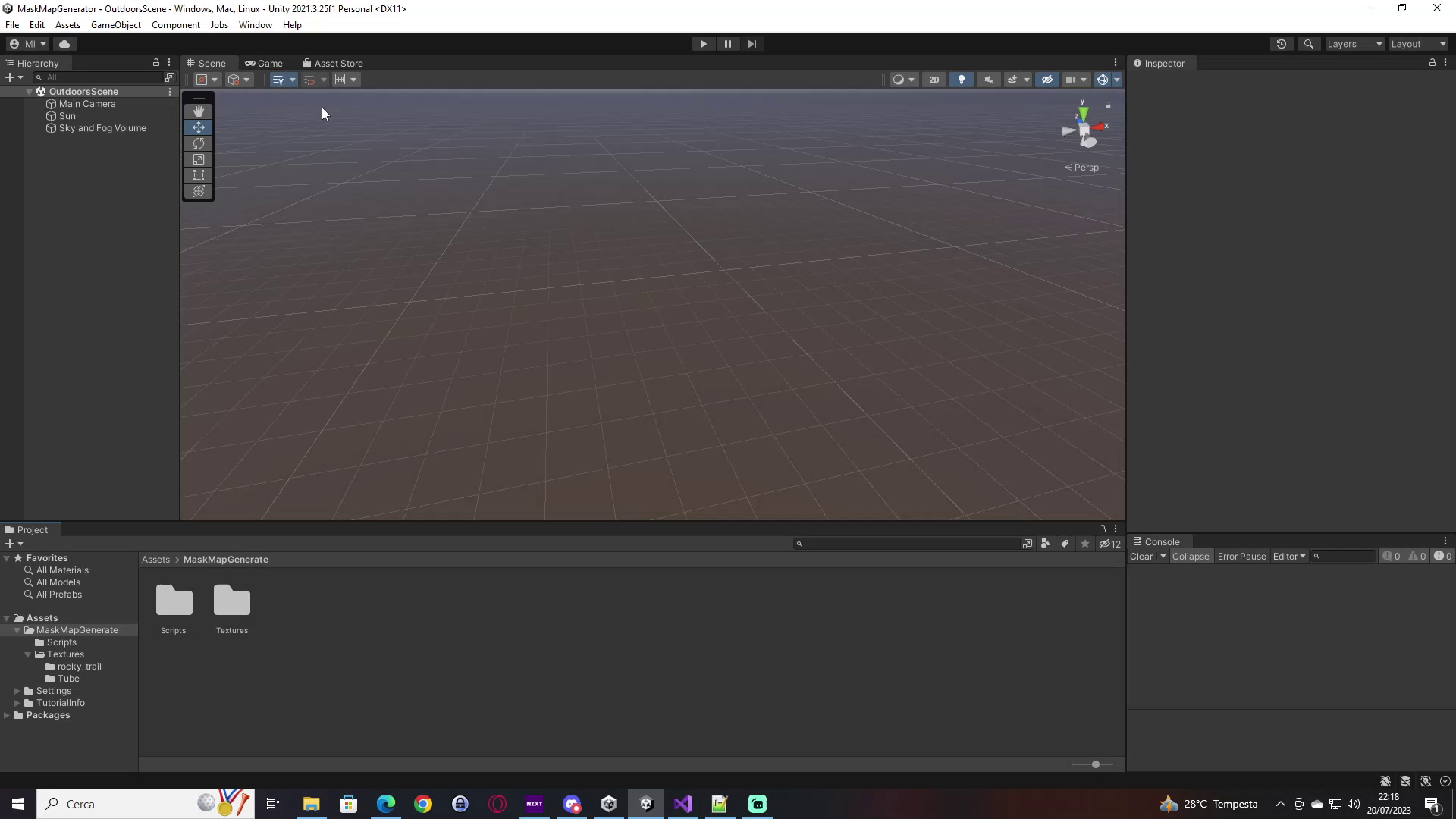The height and width of the screenshot is (819, 1456).
Task: Toggle scene audio mute
Action: [989, 80]
